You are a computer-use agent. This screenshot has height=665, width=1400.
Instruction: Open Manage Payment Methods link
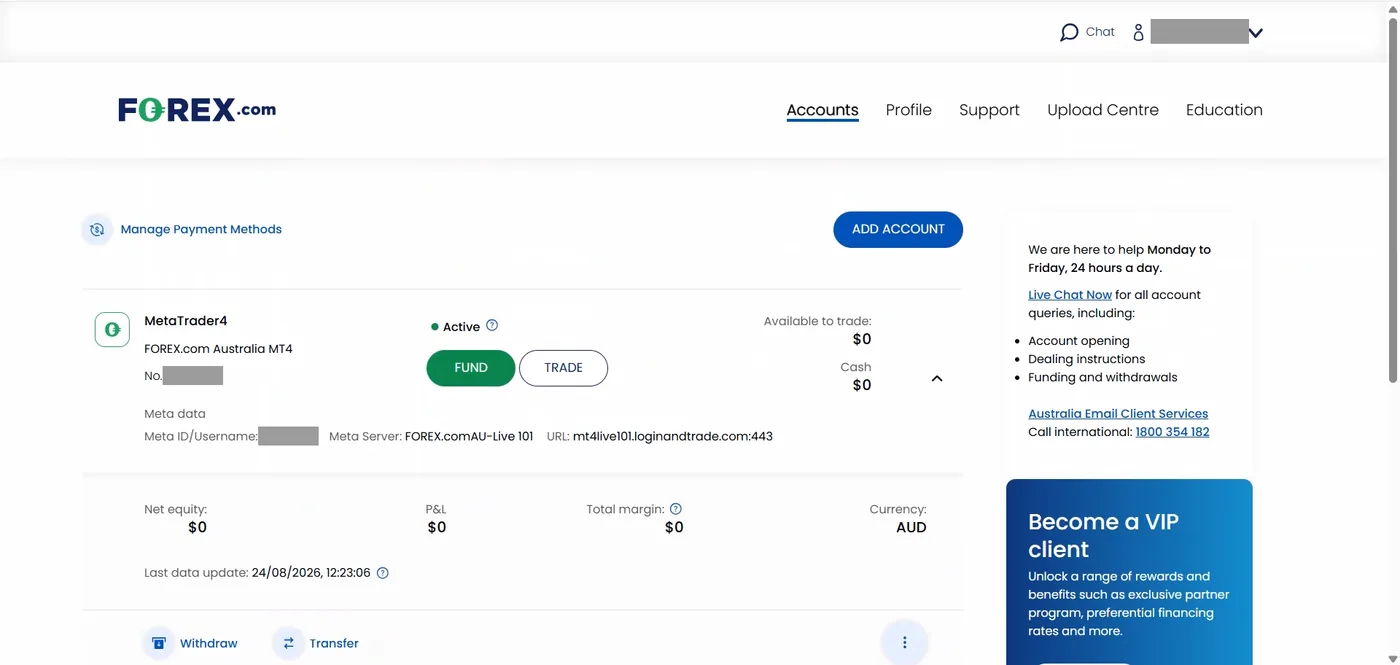201,229
